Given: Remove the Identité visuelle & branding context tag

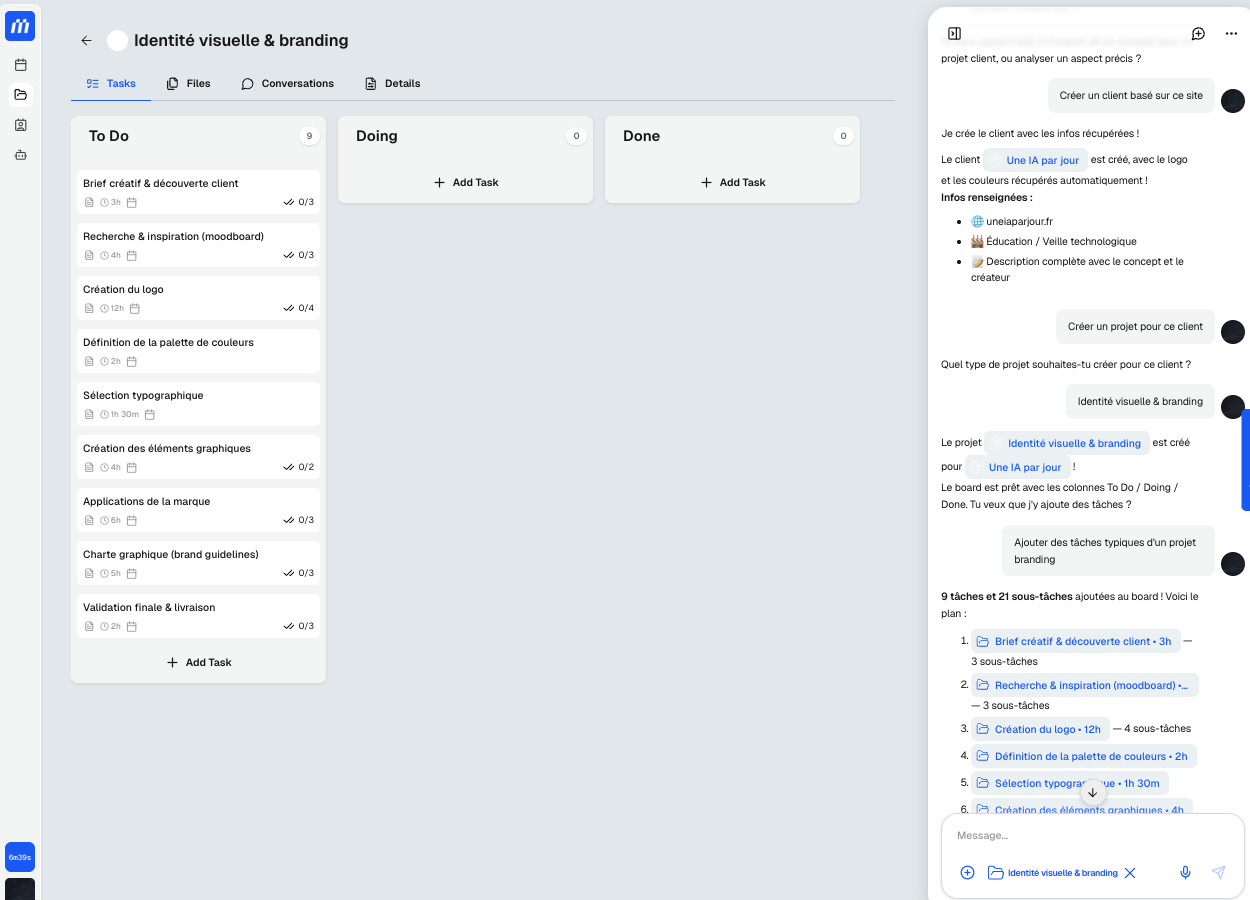Looking at the screenshot, I should point(1130,873).
